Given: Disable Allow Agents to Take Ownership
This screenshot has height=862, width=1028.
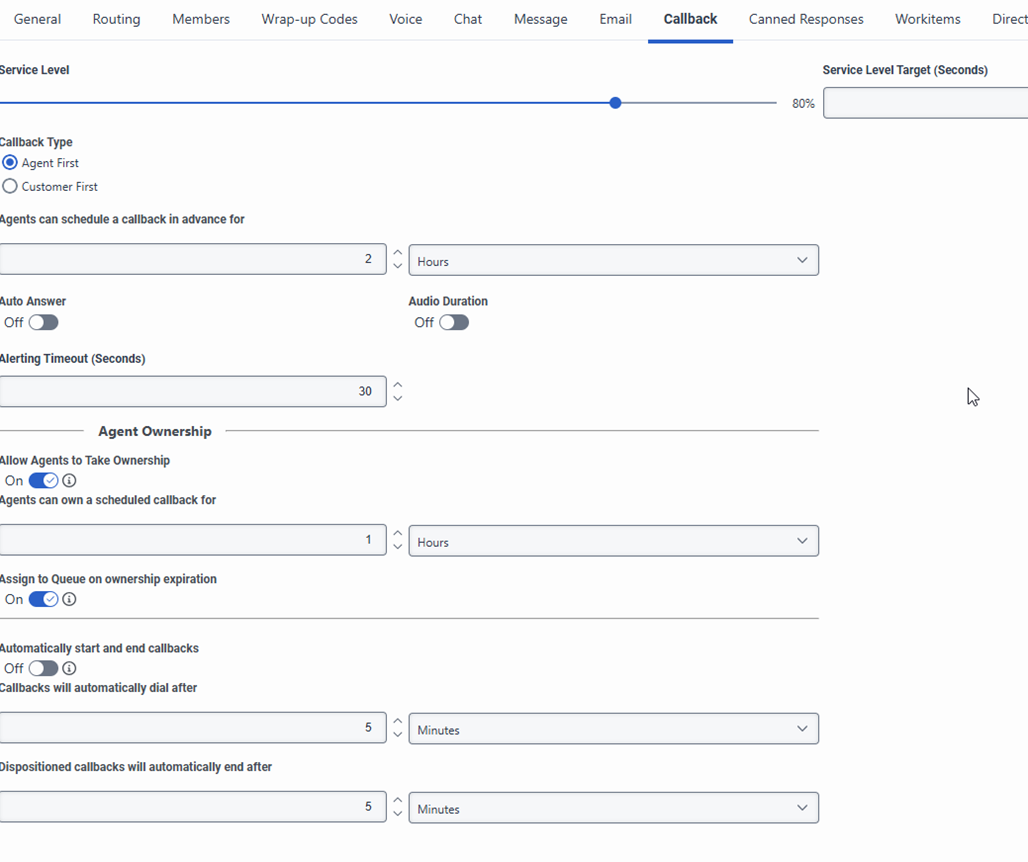Looking at the screenshot, I should 43,481.
